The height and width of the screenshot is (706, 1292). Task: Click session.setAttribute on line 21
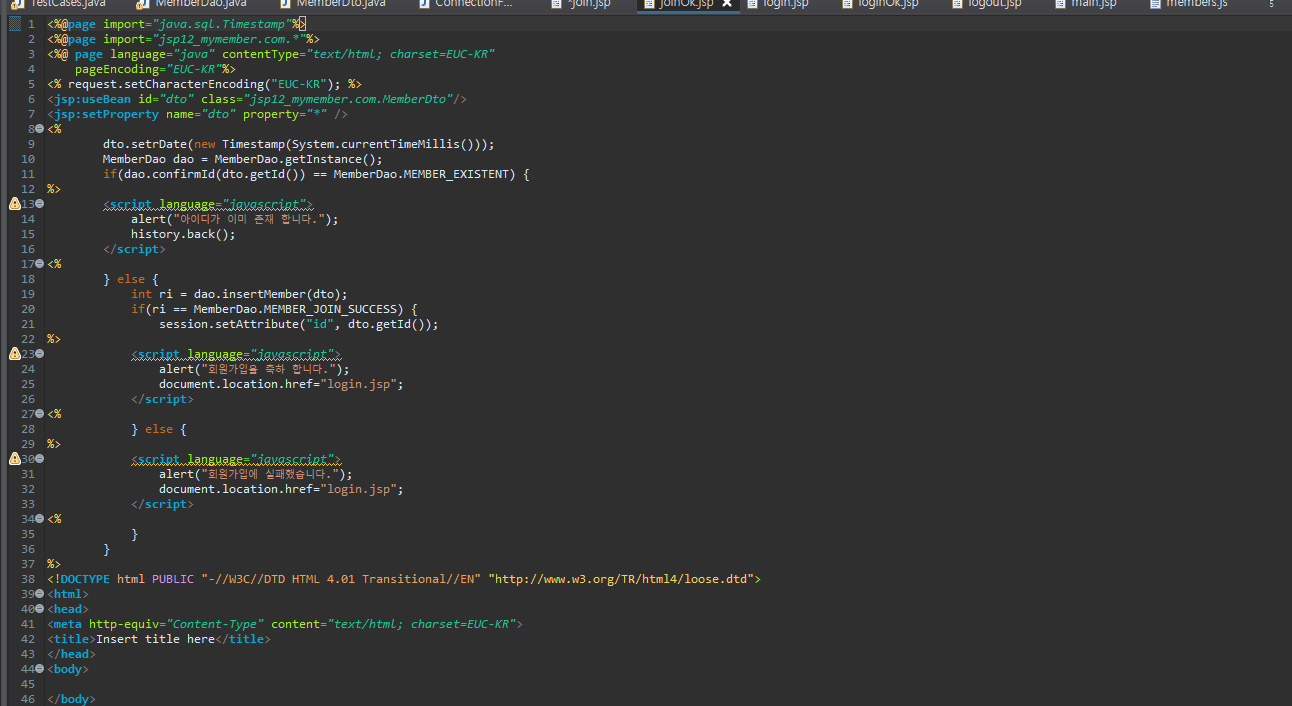point(229,324)
